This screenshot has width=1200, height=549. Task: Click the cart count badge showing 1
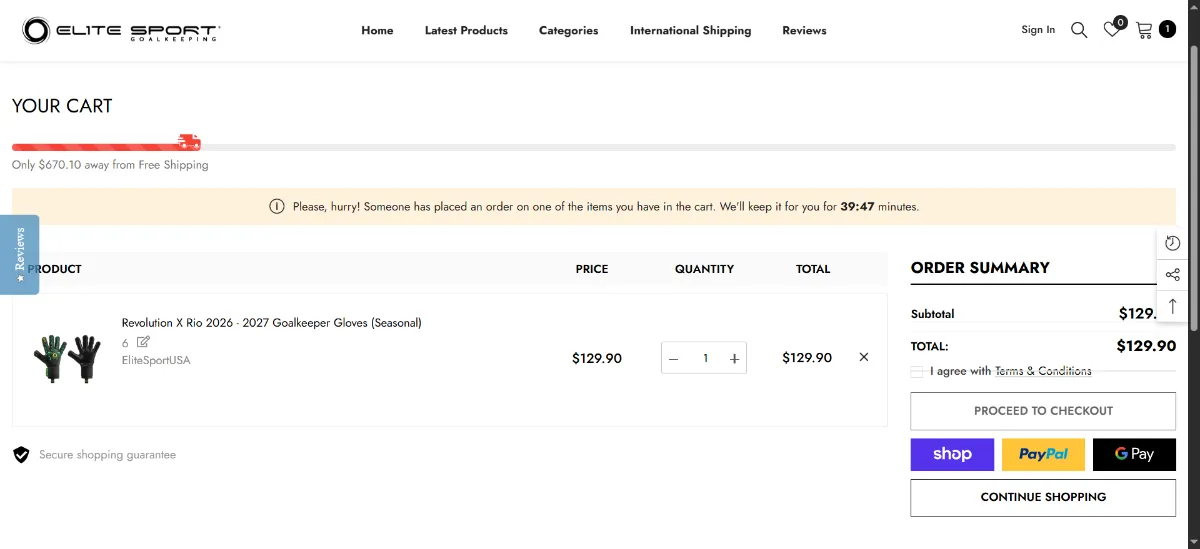click(x=1167, y=30)
